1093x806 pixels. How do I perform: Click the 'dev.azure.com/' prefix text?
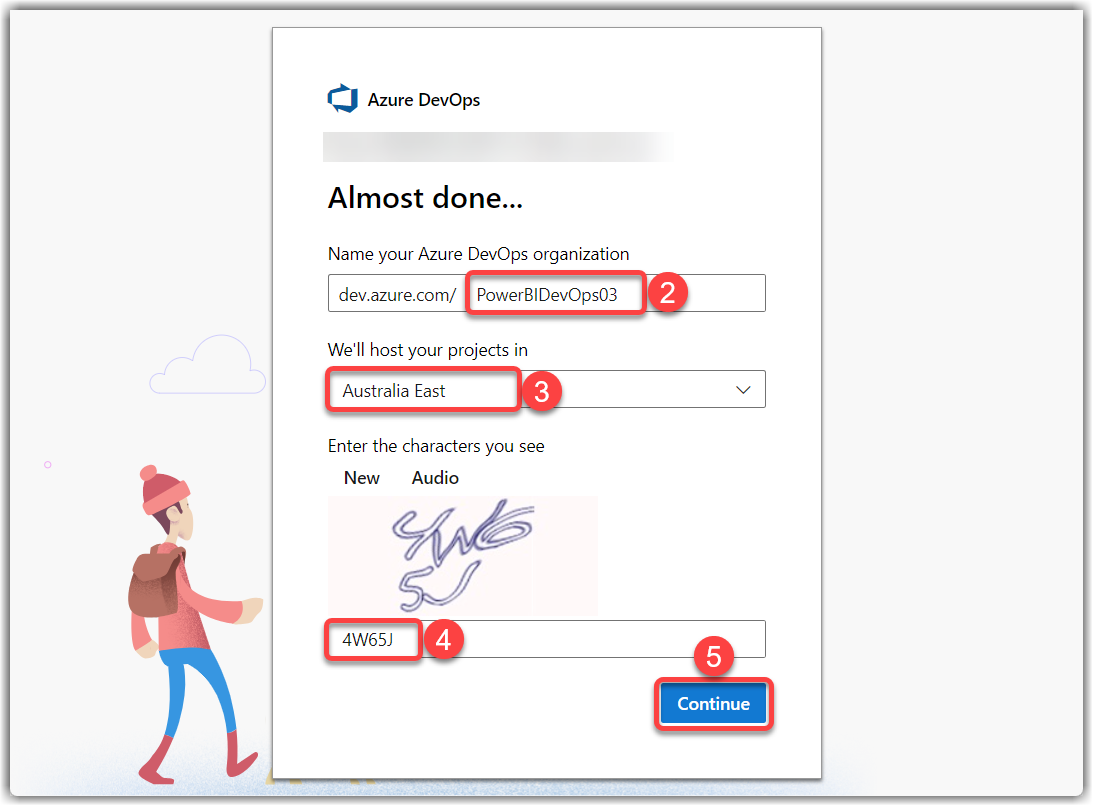(397, 295)
